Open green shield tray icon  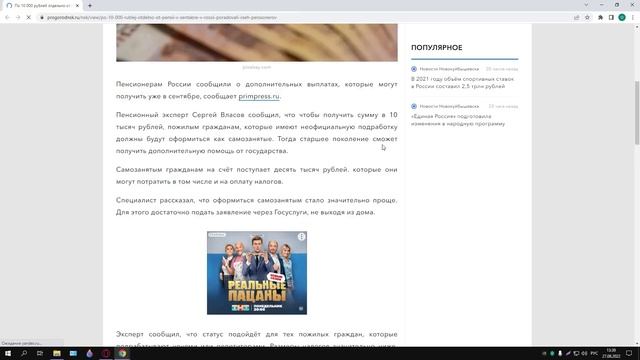pyautogui.click(x=552, y=353)
